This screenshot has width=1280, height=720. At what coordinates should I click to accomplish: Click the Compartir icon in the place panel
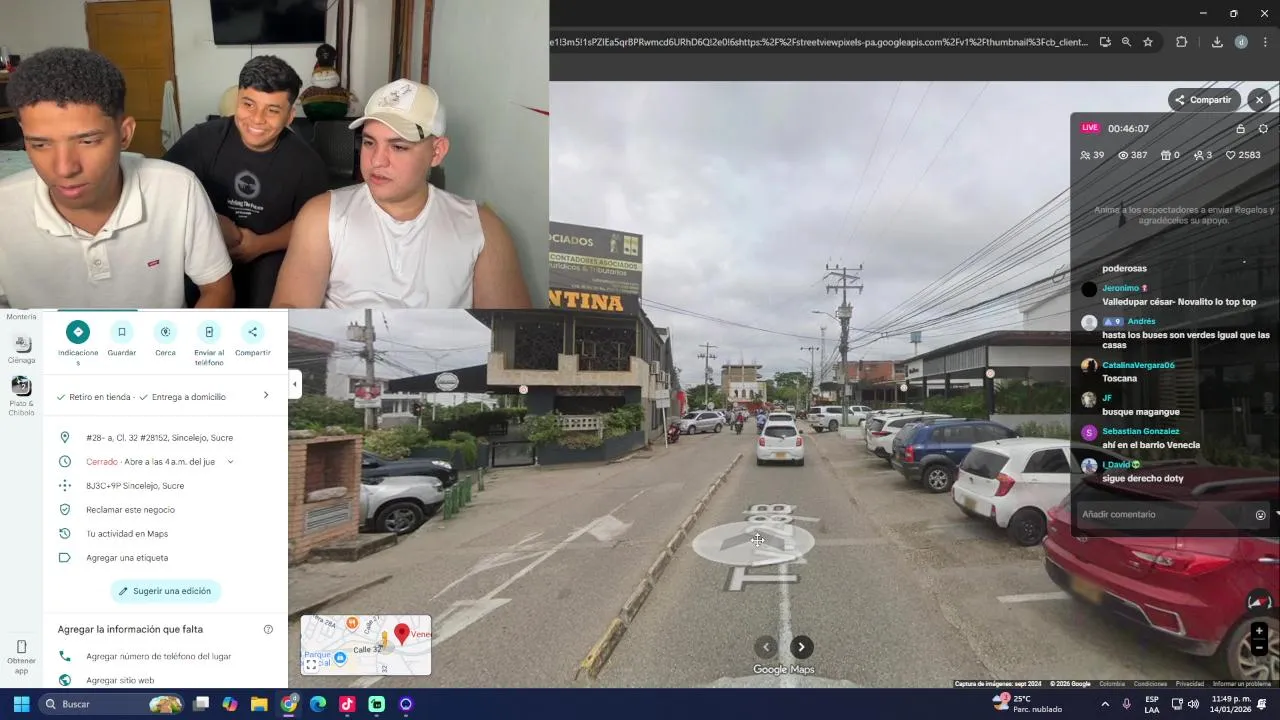(x=252, y=332)
